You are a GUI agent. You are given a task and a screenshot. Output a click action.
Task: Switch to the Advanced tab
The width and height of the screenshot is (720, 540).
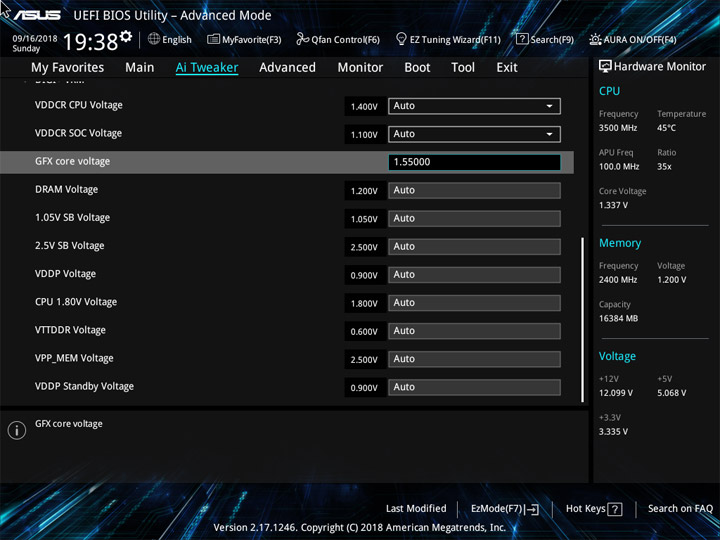(x=287, y=68)
